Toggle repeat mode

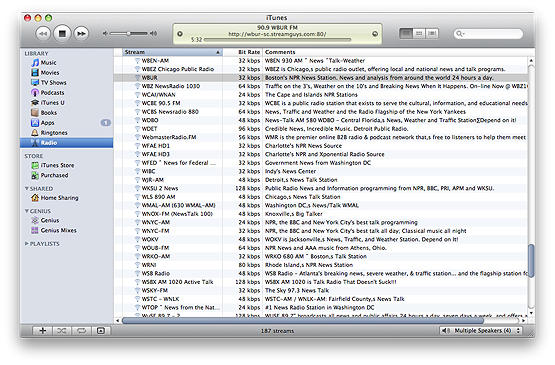click(81, 331)
